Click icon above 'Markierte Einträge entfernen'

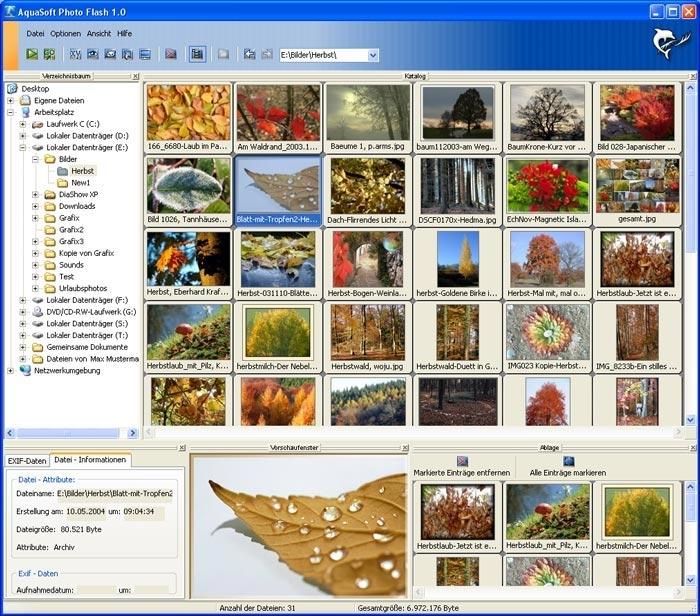tap(461, 461)
